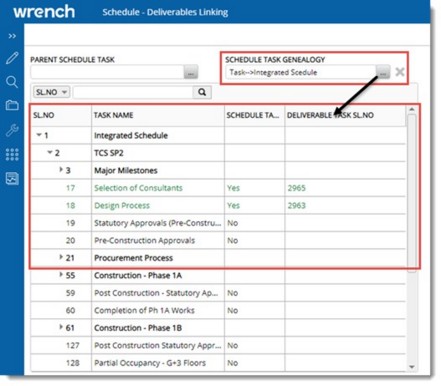Expand the sidebar with double chevron icon
Screen dimensions: 441x386
pyautogui.click(x=12, y=36)
